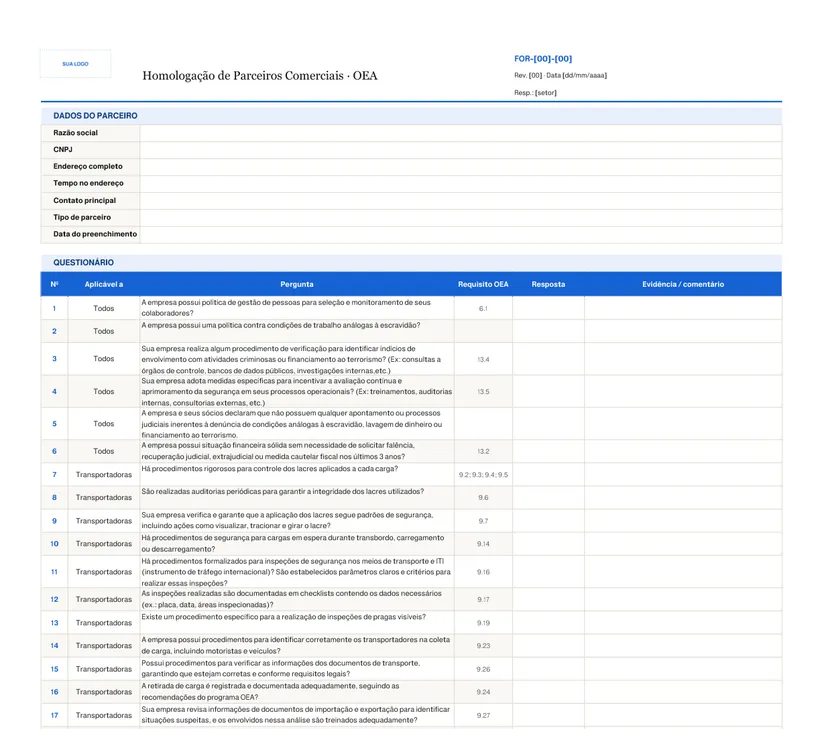Click the Evidência cell for question 14
This screenshot has height=729, width=832.
[683, 646]
